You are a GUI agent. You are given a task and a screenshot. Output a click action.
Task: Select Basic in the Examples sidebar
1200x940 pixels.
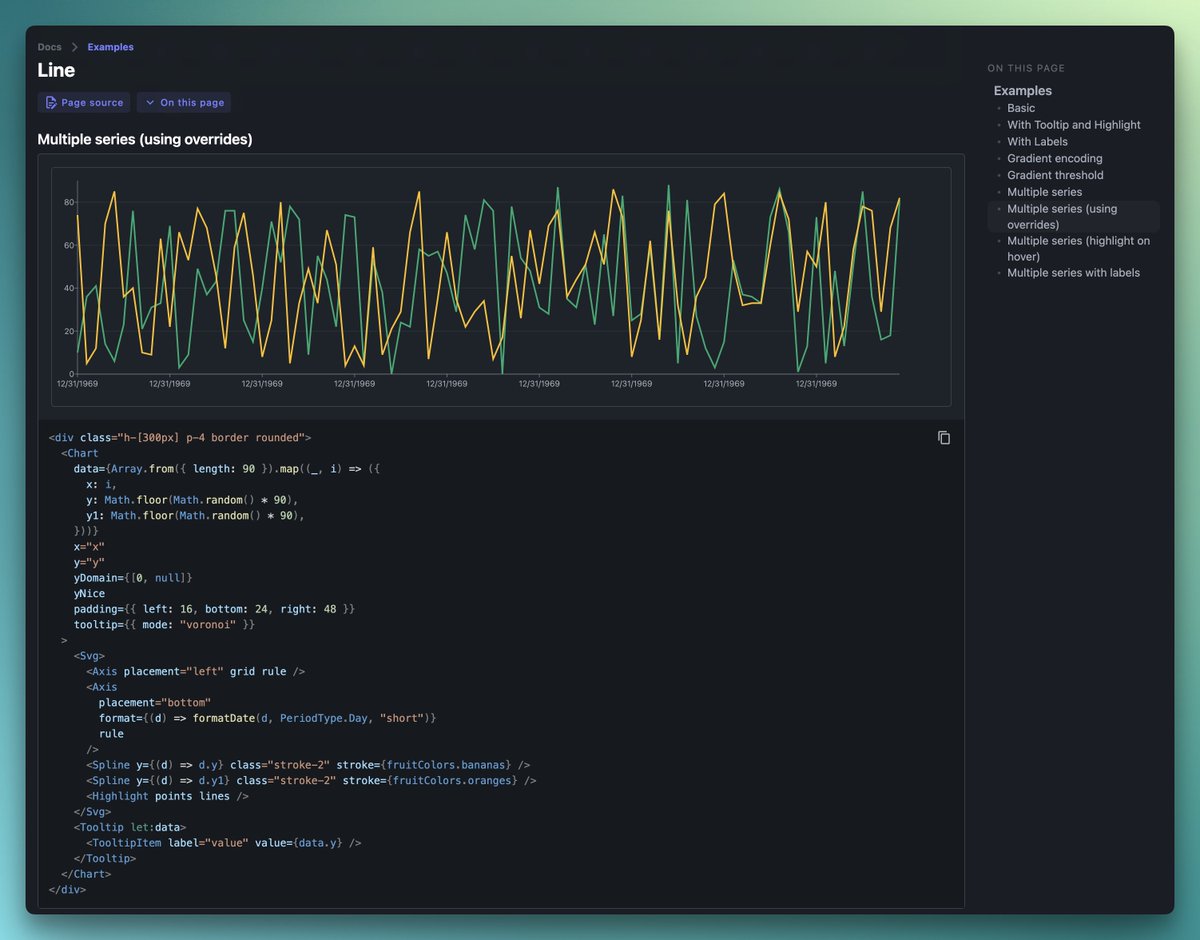point(1021,108)
